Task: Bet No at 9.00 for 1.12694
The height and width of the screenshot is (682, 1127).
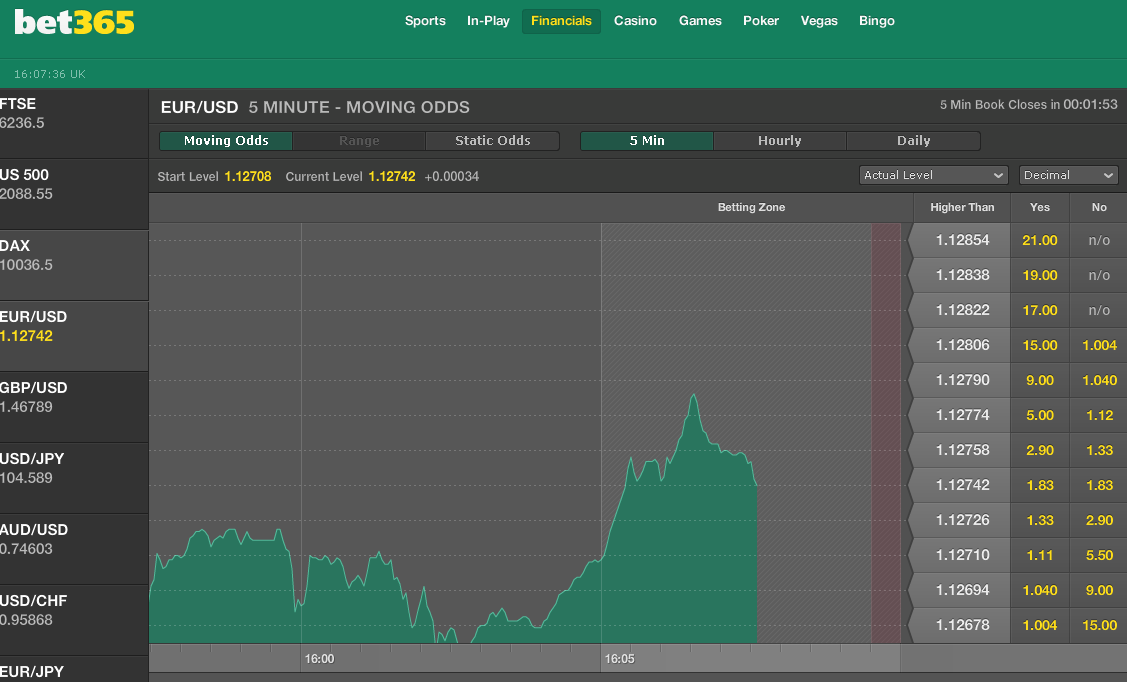Action: tap(1099, 590)
